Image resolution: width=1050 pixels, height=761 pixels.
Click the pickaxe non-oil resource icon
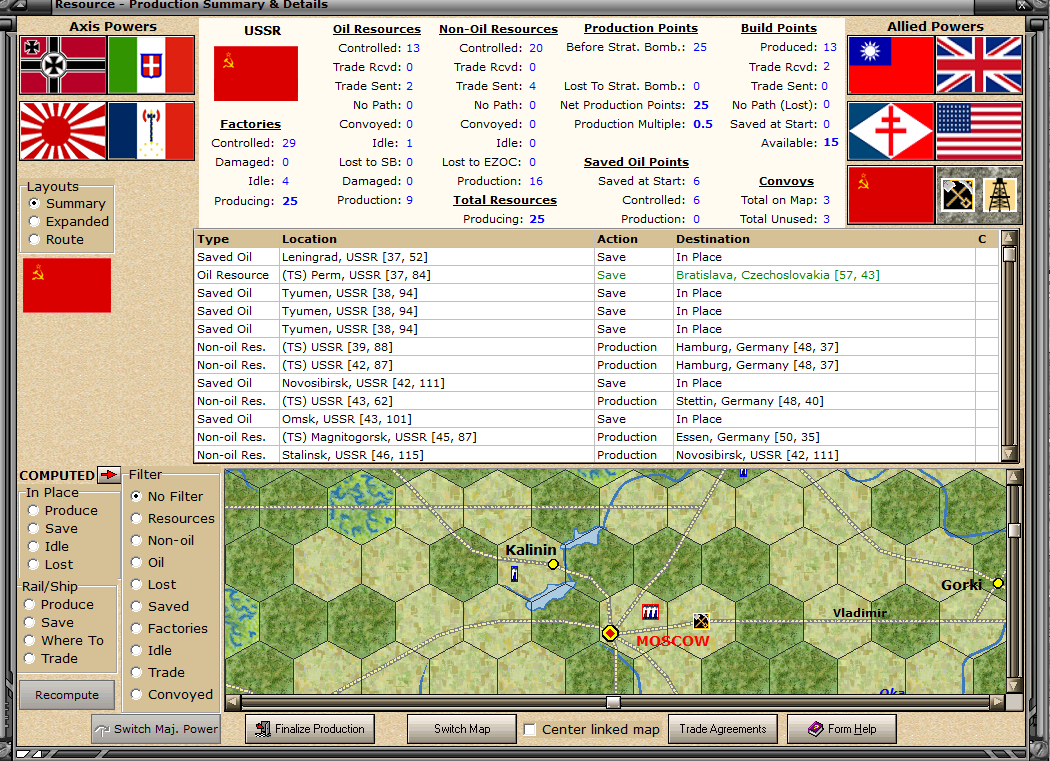[958, 195]
